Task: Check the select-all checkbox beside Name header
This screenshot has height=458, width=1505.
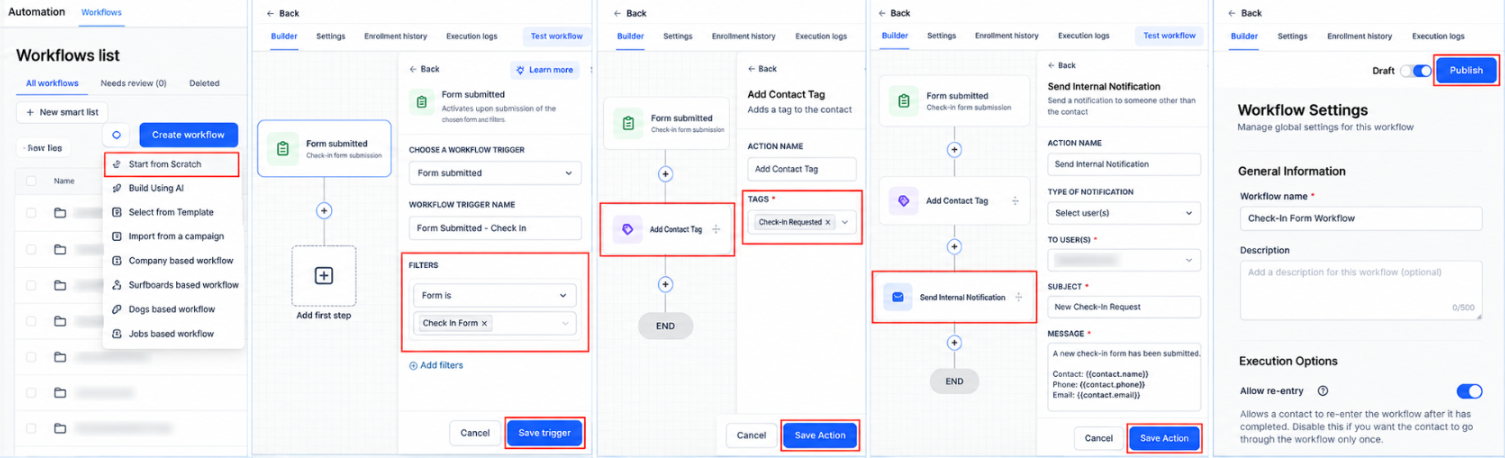Action: pyautogui.click(x=31, y=181)
